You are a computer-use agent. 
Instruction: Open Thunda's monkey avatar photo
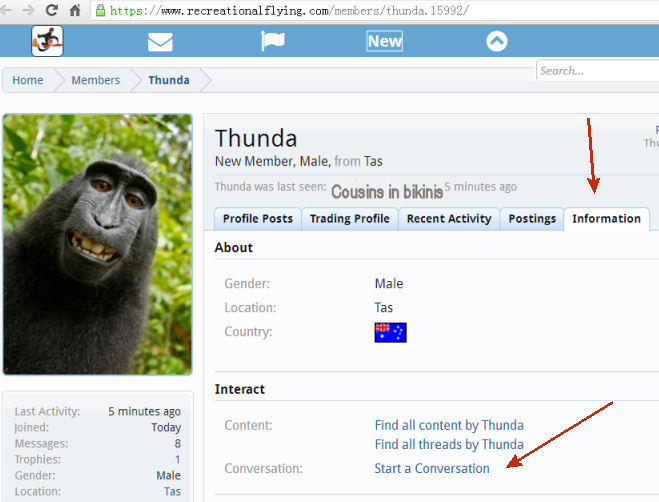(98, 244)
